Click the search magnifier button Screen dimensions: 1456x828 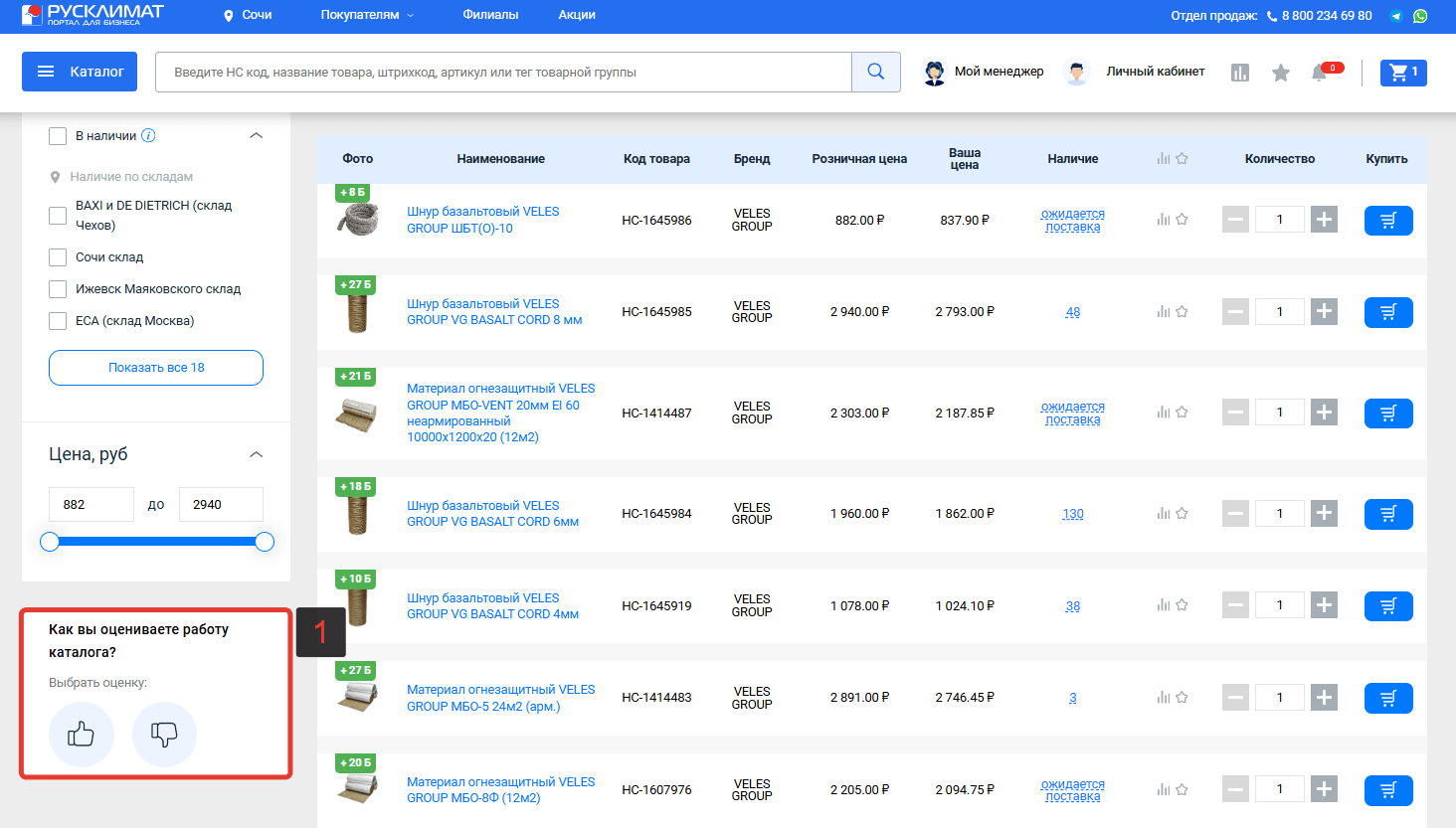click(x=875, y=72)
